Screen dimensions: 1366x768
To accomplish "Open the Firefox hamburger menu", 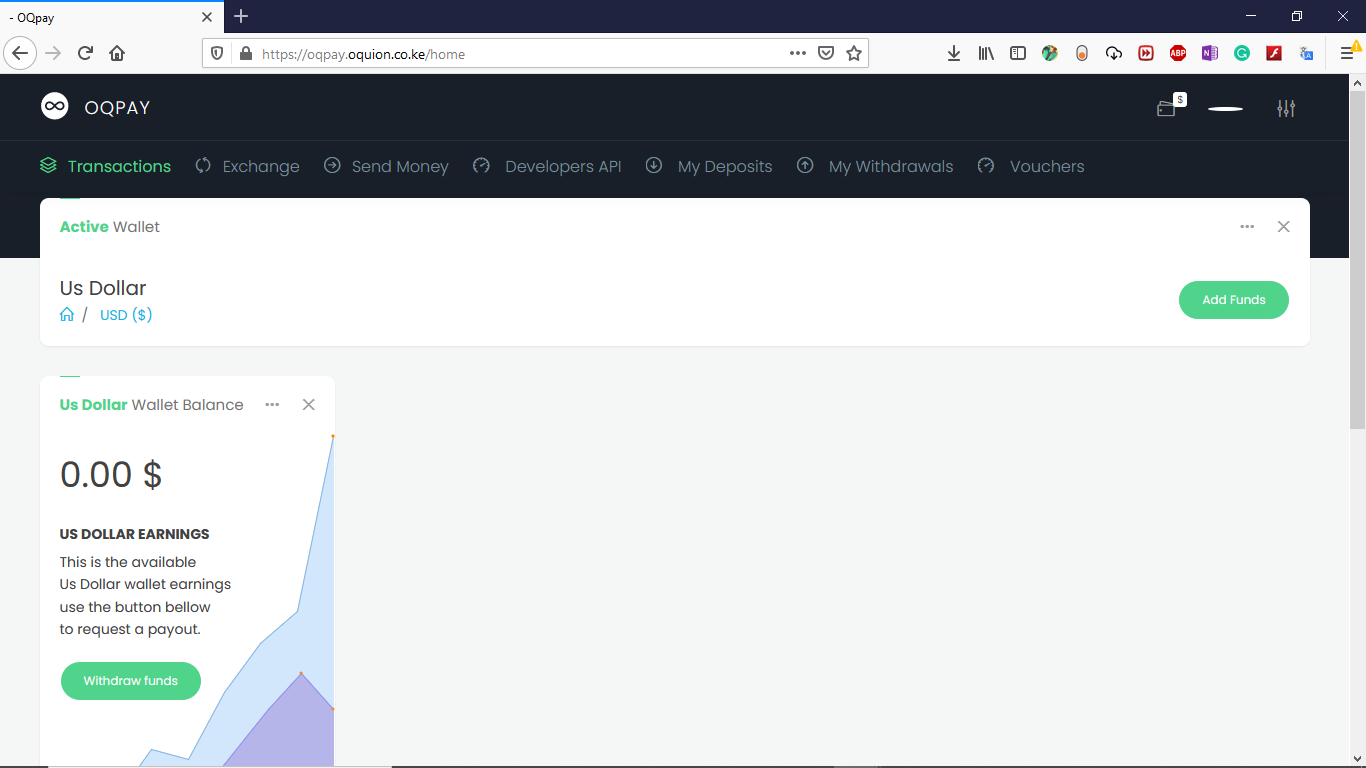I will click(1347, 53).
